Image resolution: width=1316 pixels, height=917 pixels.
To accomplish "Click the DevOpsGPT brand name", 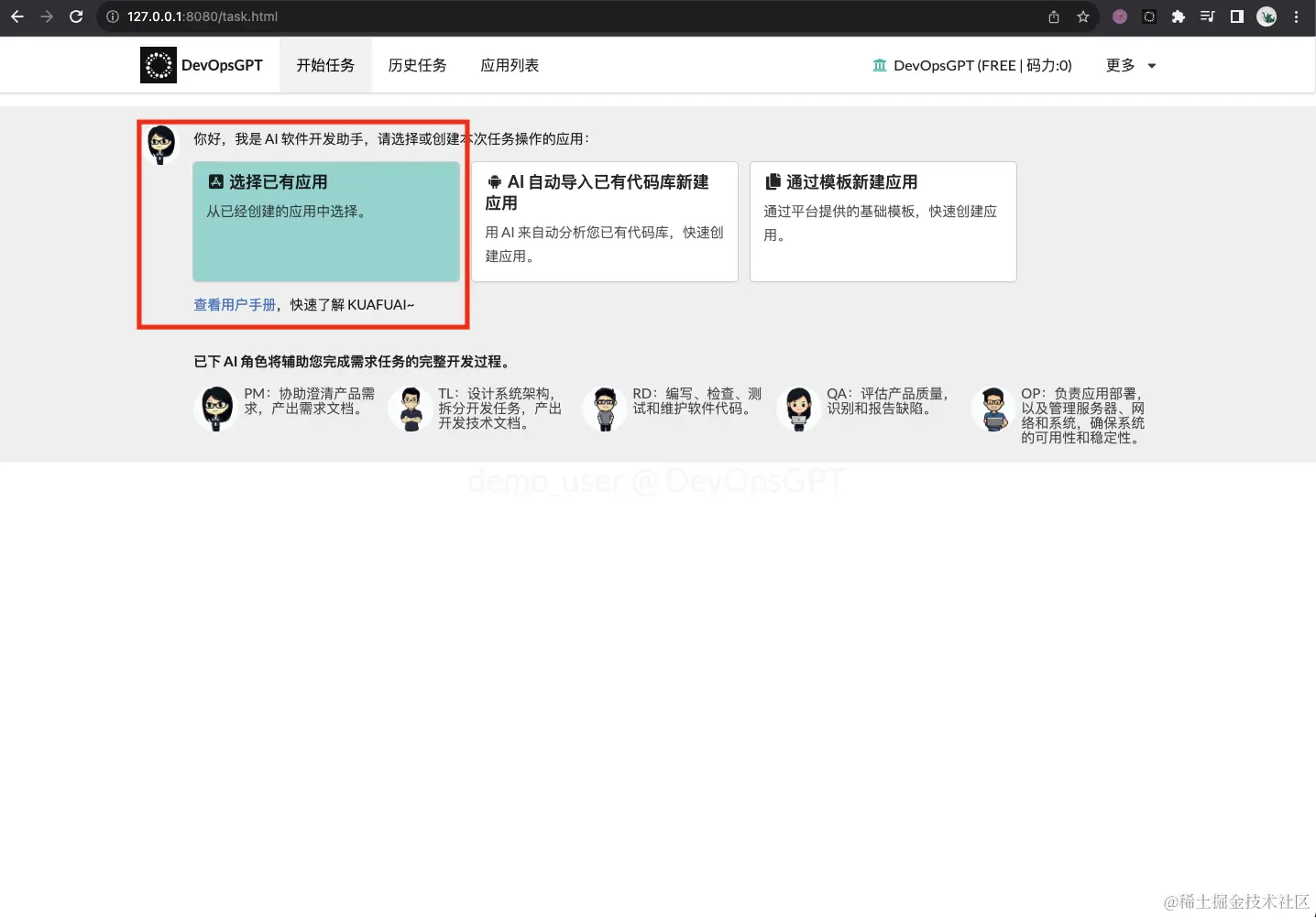I will [222, 65].
